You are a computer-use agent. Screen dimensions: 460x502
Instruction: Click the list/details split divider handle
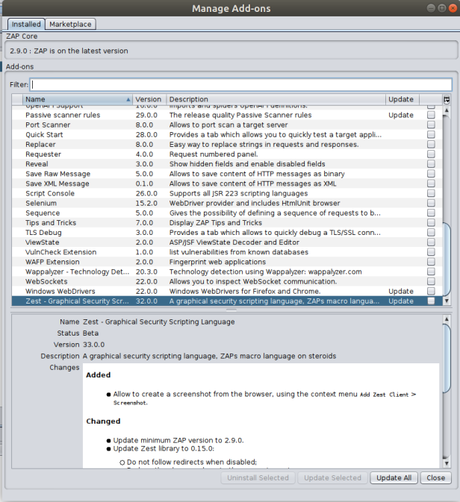tap(231, 310)
